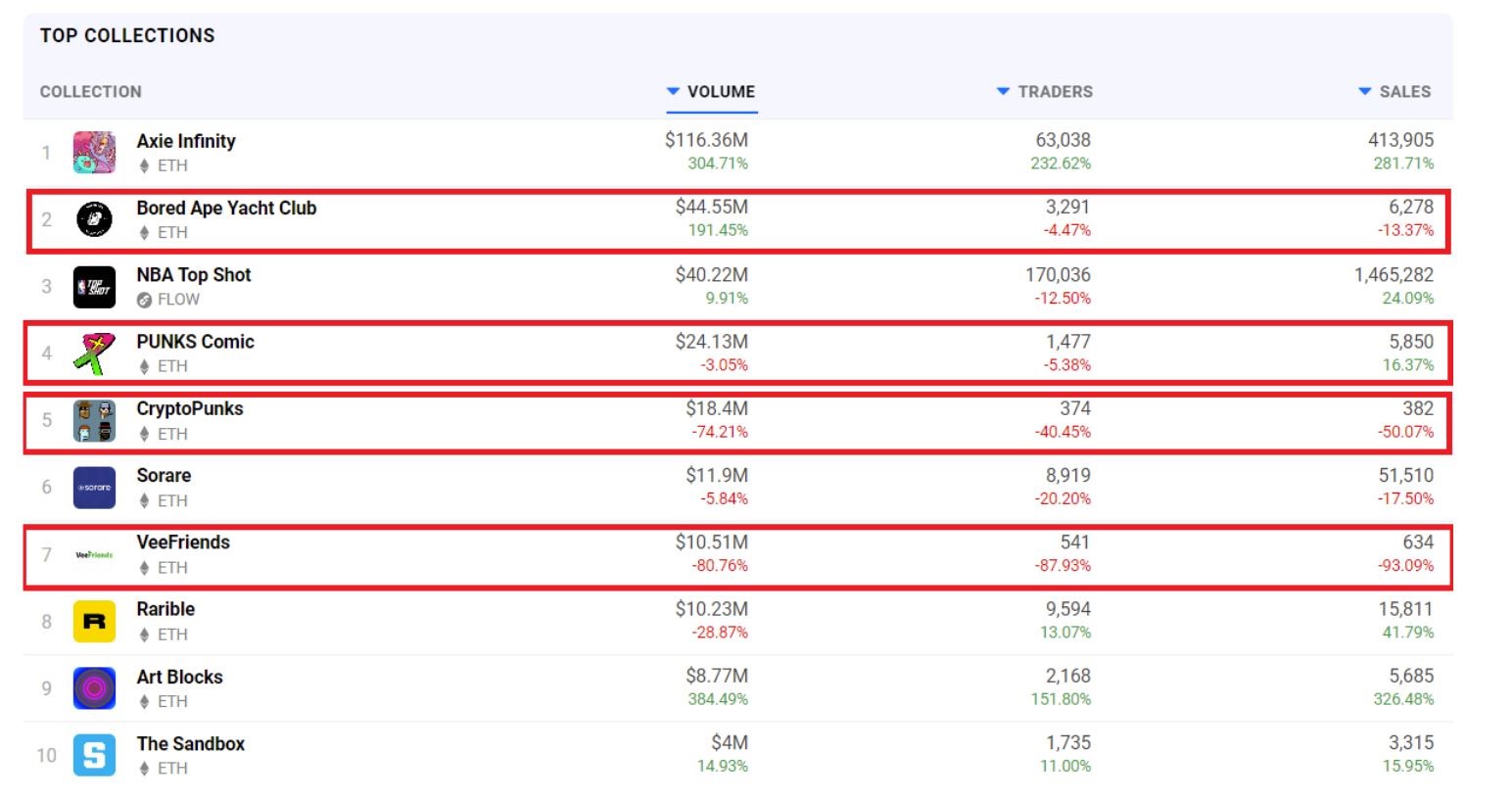Click the ETH icon under CryptoPunks
Screen dimensions: 1512x800
(x=144, y=434)
